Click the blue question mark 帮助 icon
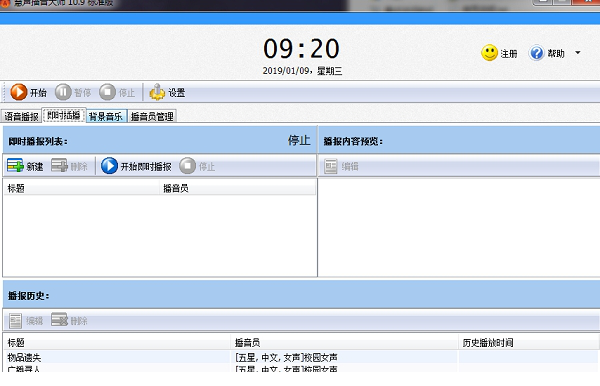 coord(536,53)
